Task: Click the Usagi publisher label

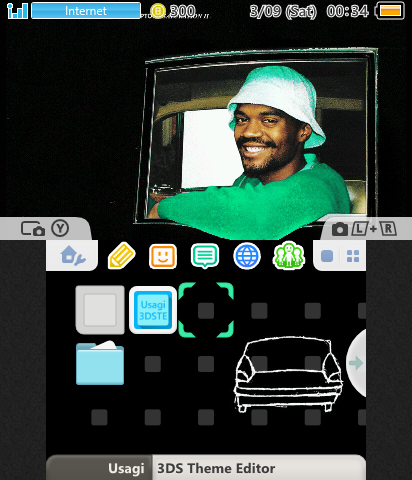Action: [126, 468]
